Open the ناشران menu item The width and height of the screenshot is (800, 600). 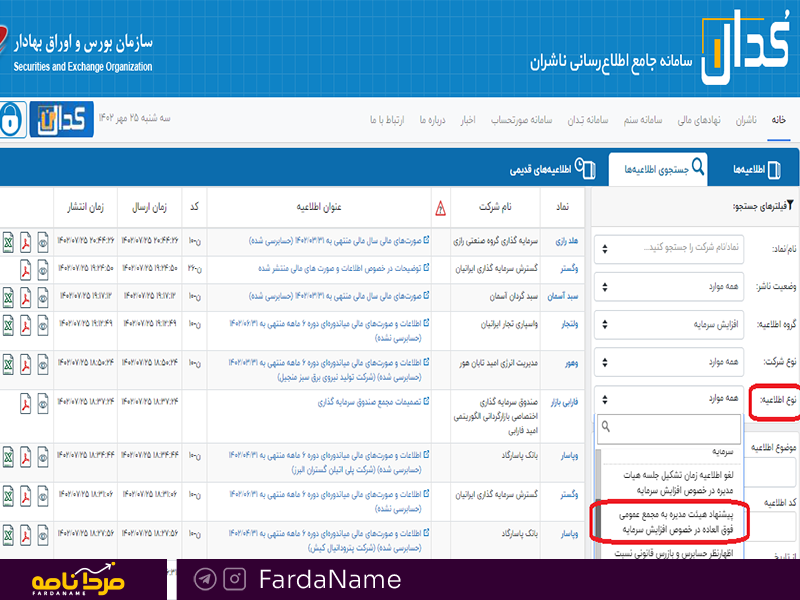pyautogui.click(x=746, y=120)
